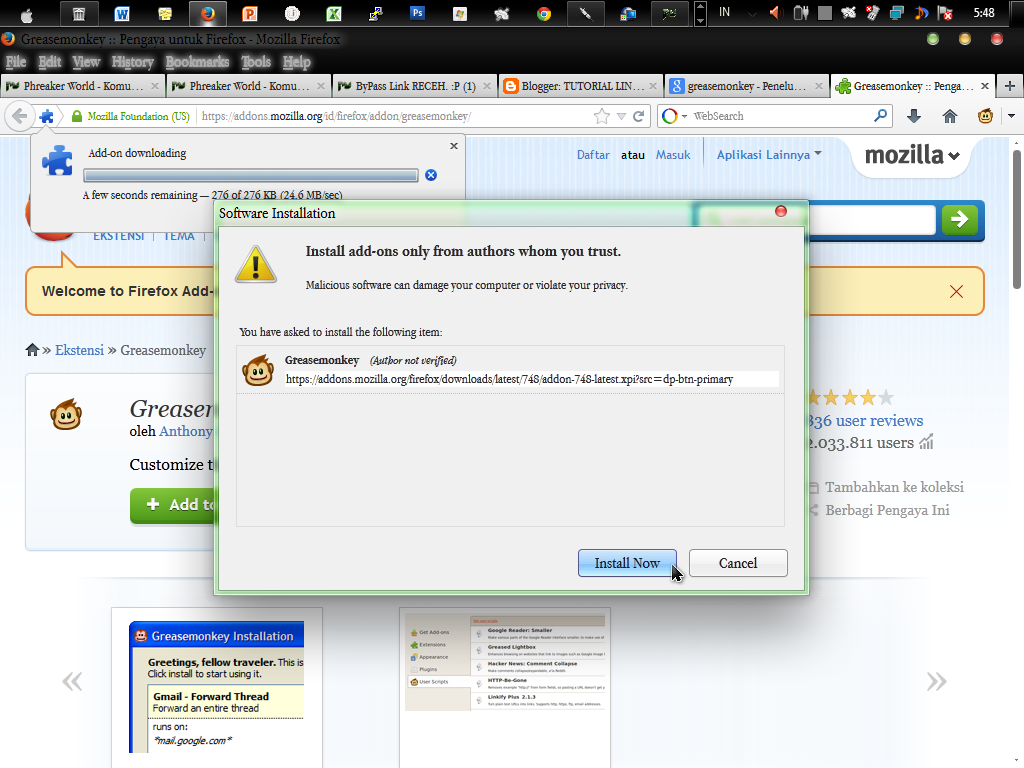Open downloads via the down-arrow icon
This screenshot has height=768, width=1024.
click(x=913, y=116)
